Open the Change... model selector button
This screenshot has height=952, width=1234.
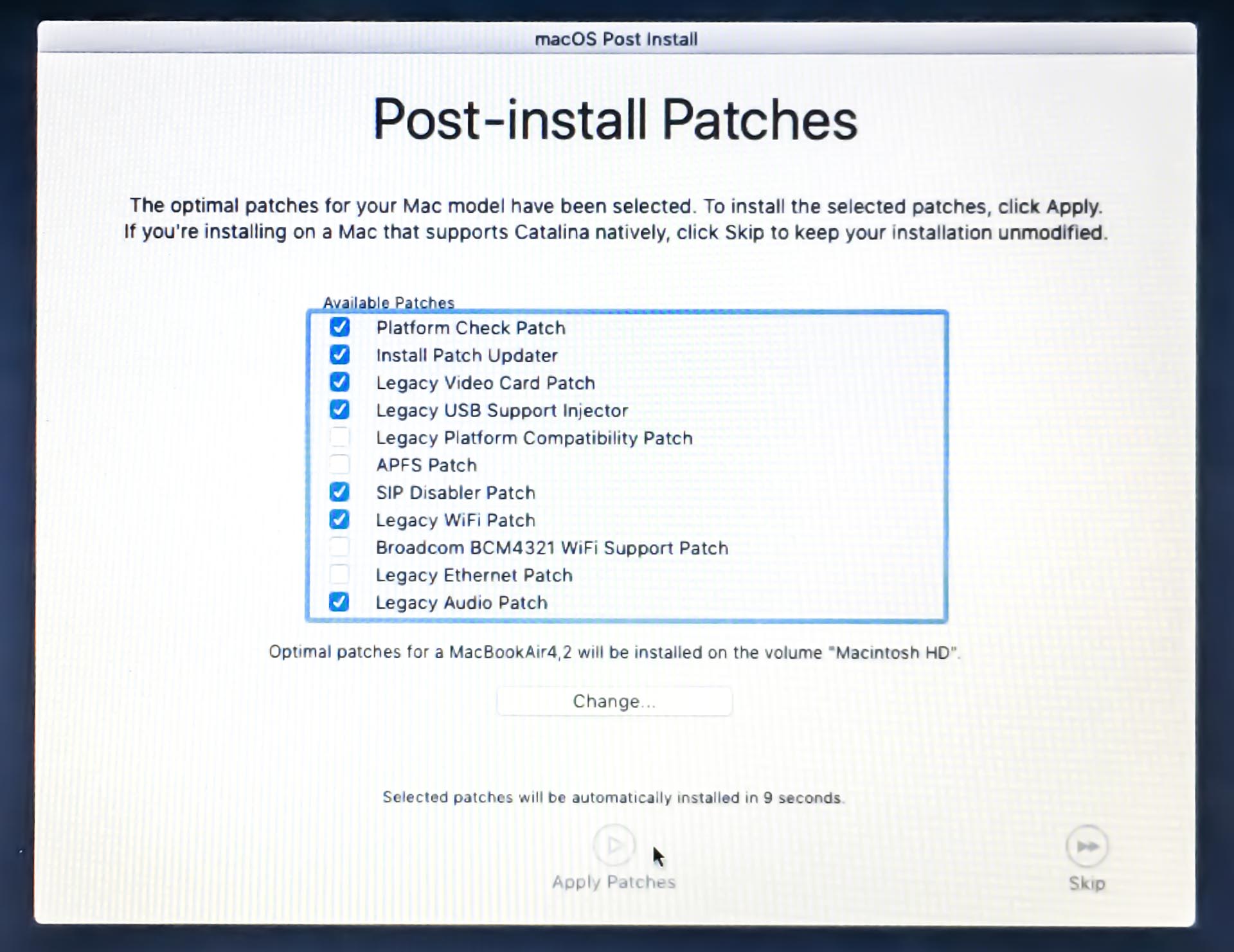614,701
